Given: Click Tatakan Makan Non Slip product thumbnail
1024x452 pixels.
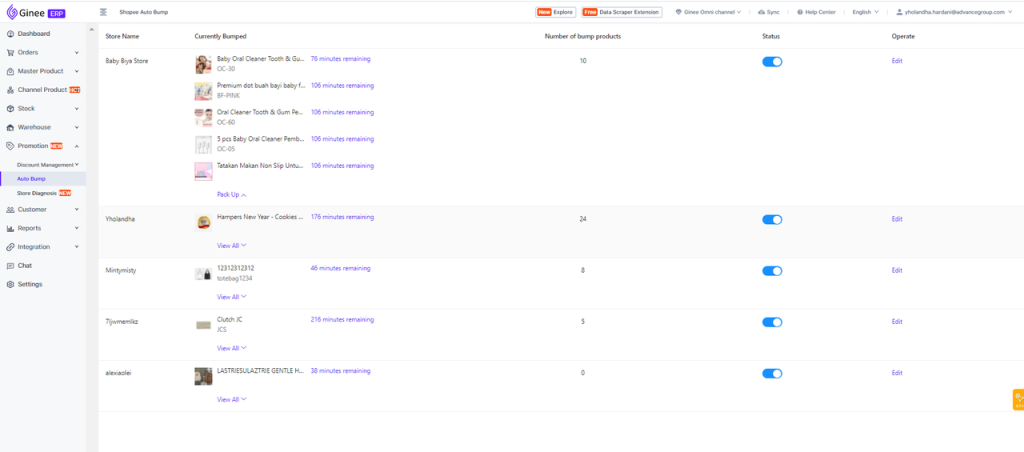Looking at the screenshot, I should (x=203, y=171).
